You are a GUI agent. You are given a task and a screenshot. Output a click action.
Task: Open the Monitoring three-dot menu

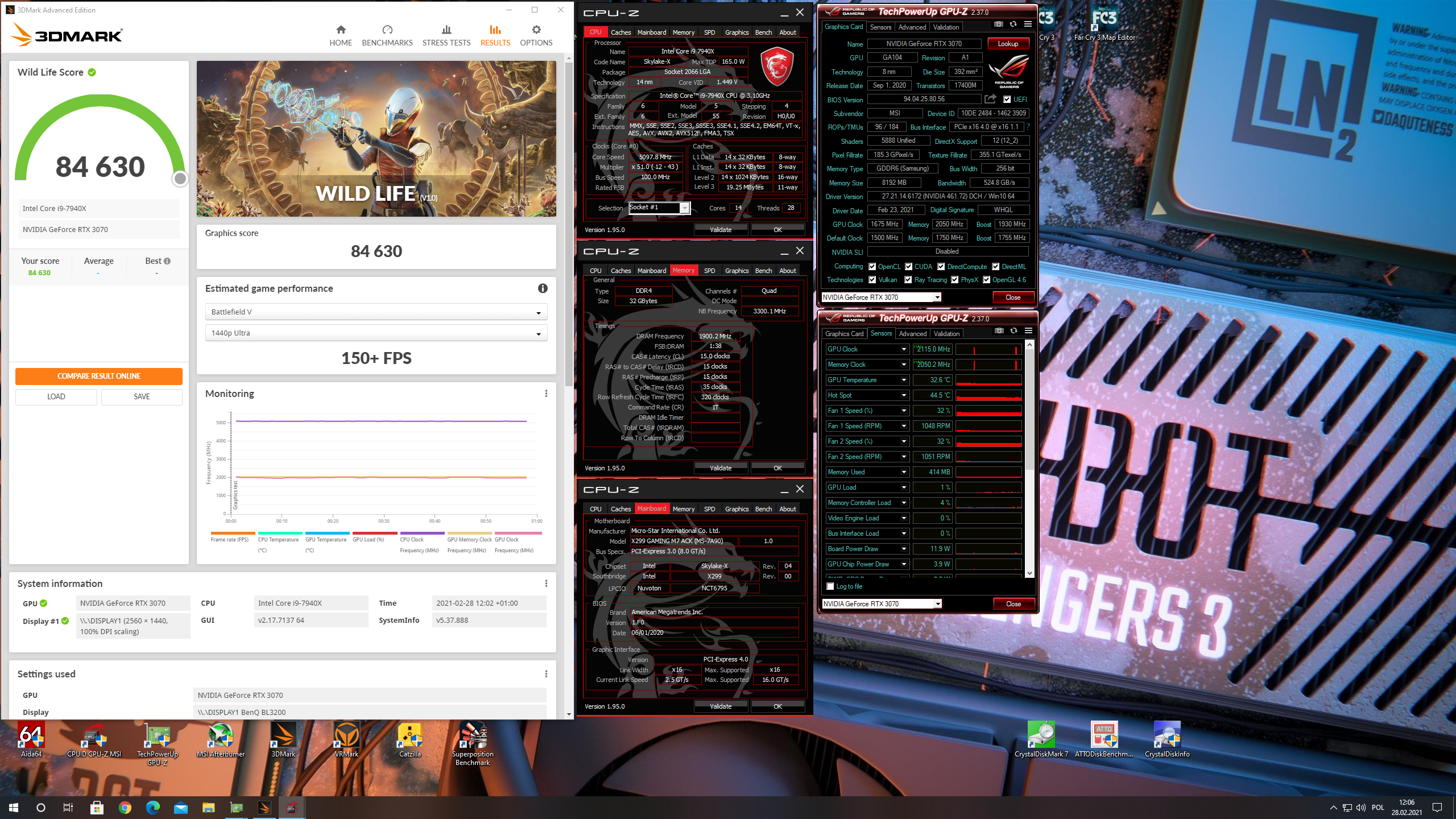546,394
